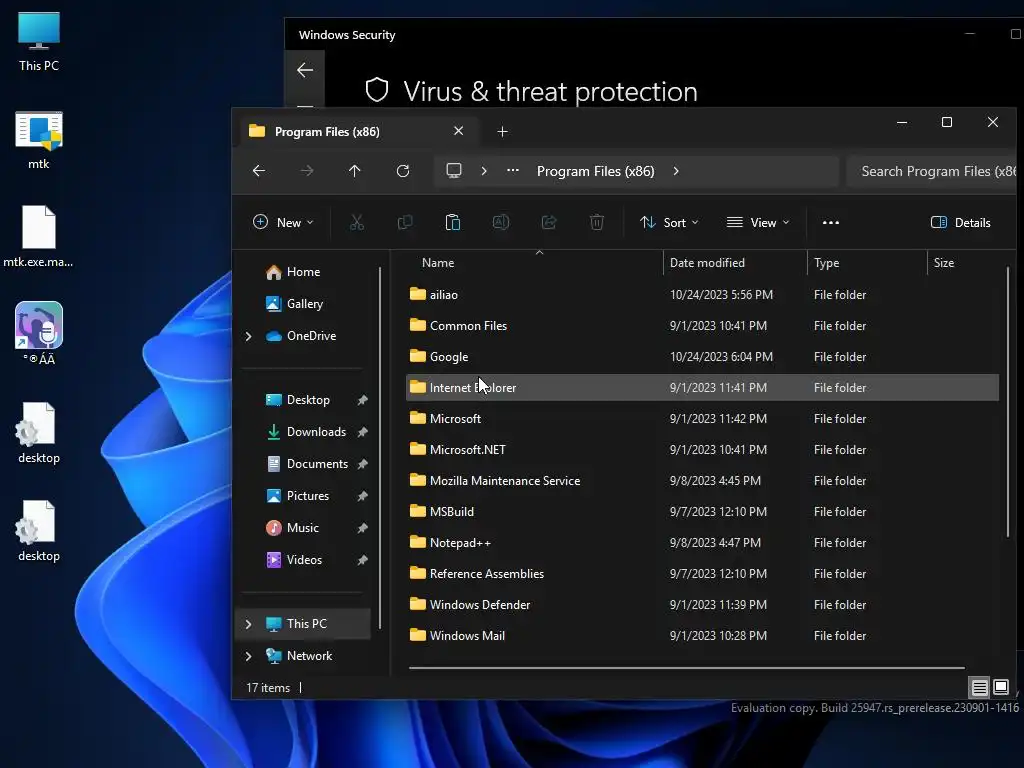Show hidden breadcrumb path ellipsis

click(513, 171)
